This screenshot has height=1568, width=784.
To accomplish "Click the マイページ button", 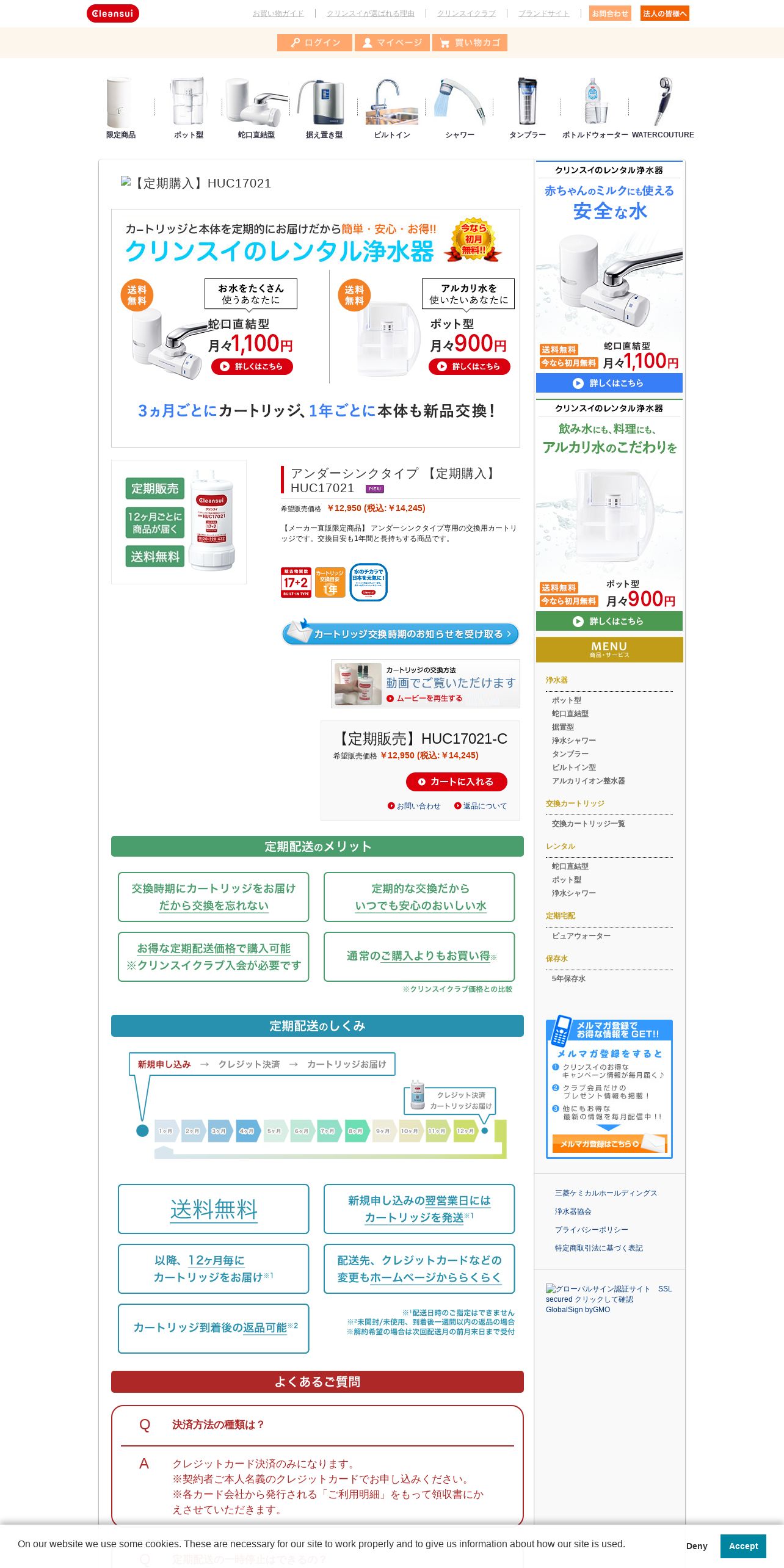I will [392, 43].
